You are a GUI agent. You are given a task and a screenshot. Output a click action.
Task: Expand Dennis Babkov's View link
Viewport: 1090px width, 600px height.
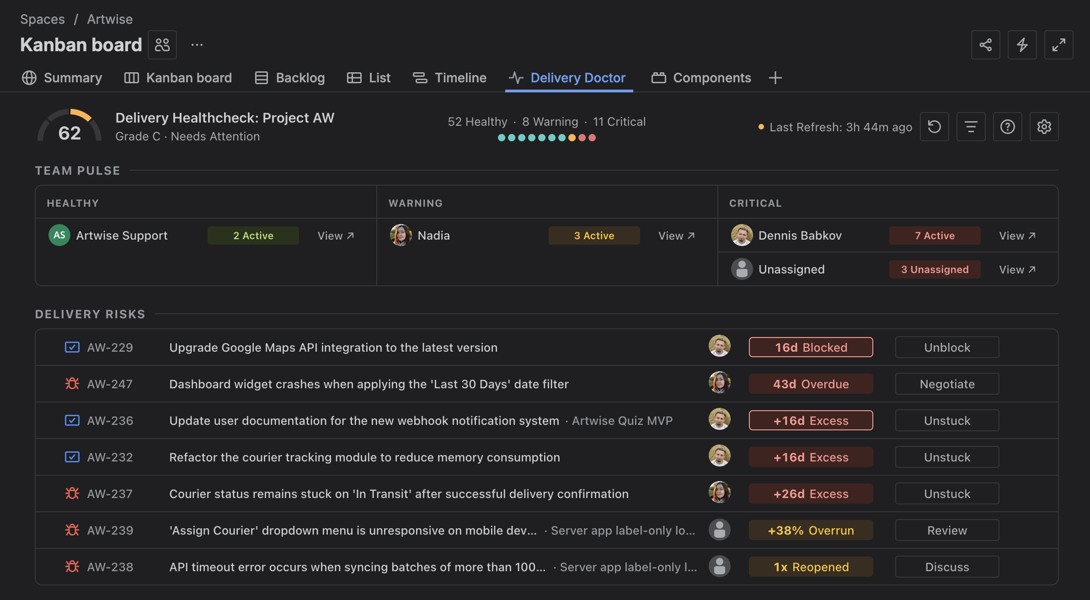pos(1017,236)
